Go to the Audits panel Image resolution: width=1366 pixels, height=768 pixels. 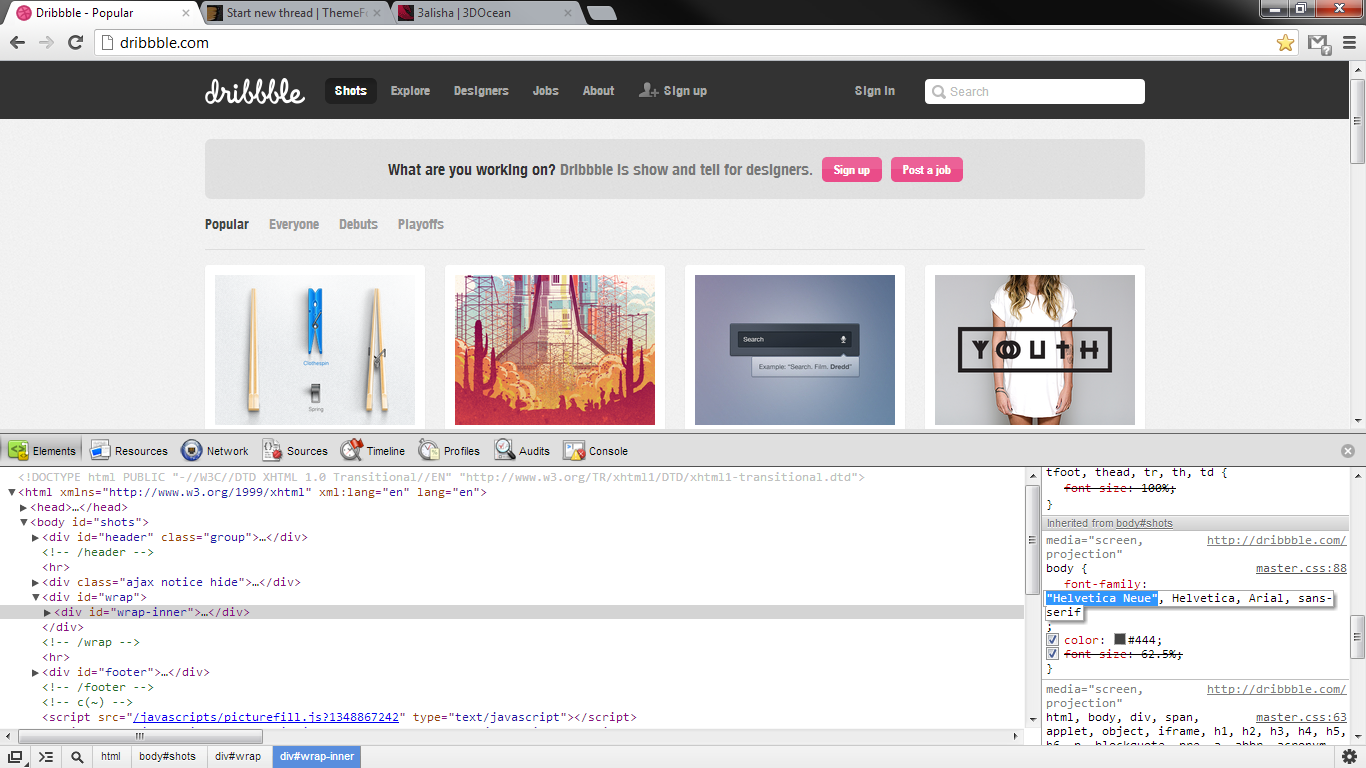(522, 451)
